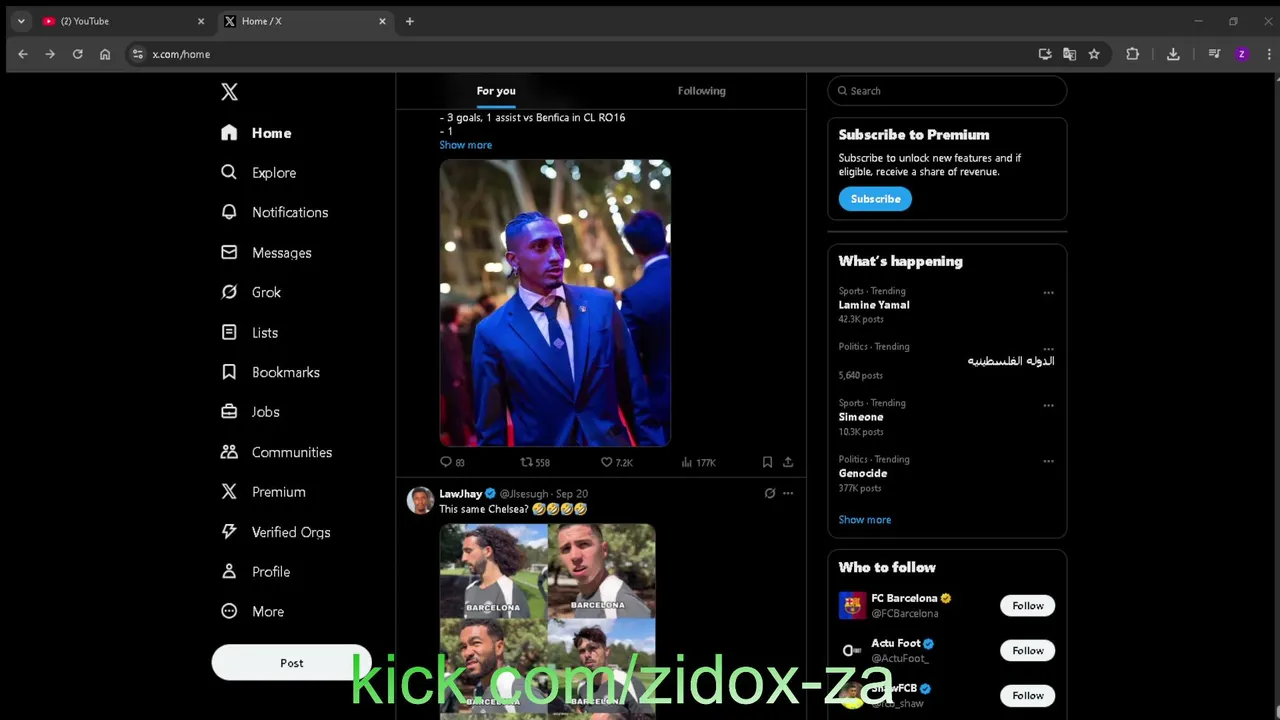Open Bookmarks from the sidebar
The height and width of the screenshot is (720, 1280).
tap(271, 373)
